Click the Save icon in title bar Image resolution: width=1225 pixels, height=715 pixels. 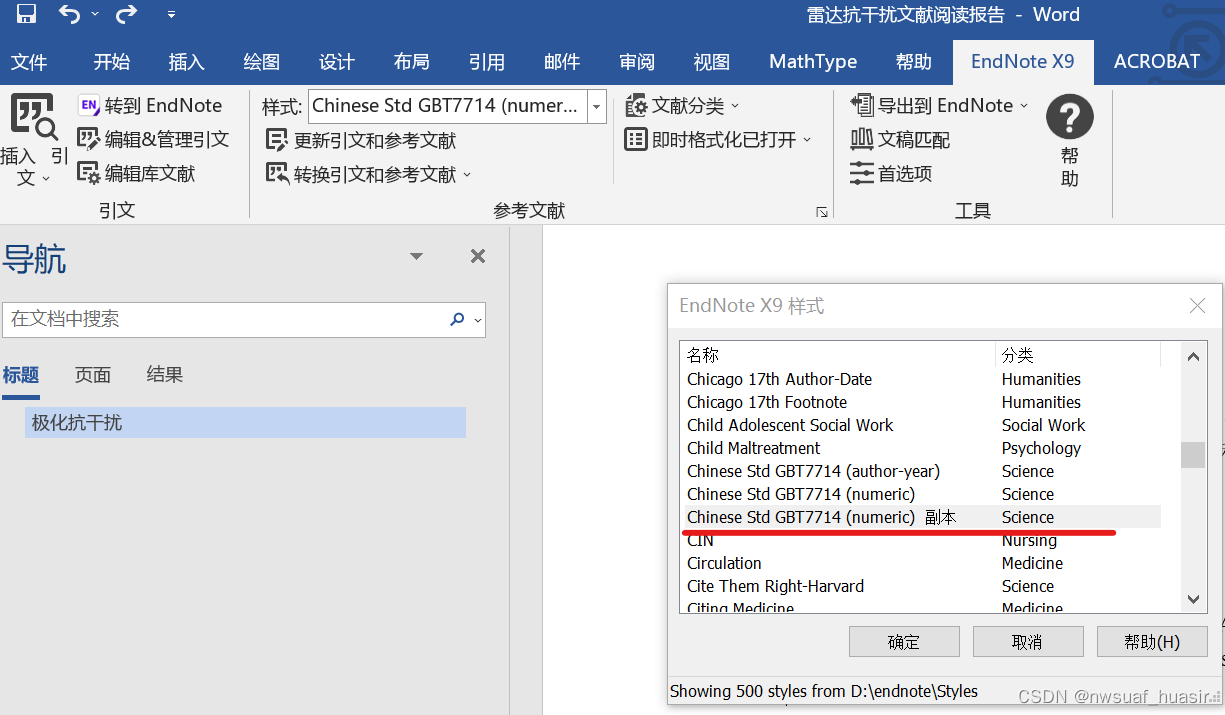27,14
